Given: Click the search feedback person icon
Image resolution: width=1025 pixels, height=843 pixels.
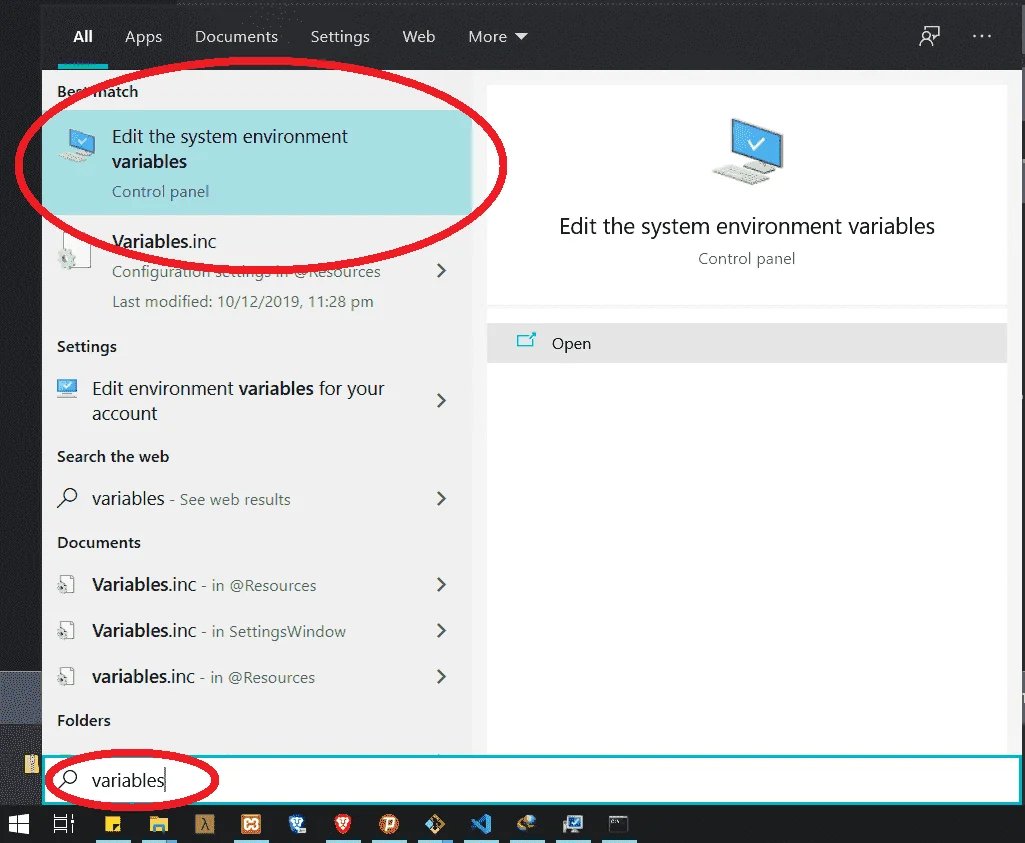Looking at the screenshot, I should pyautogui.click(x=929, y=37).
